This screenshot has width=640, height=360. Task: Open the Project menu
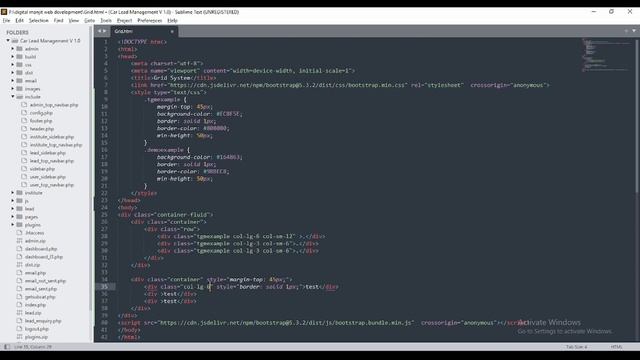click(x=124, y=20)
